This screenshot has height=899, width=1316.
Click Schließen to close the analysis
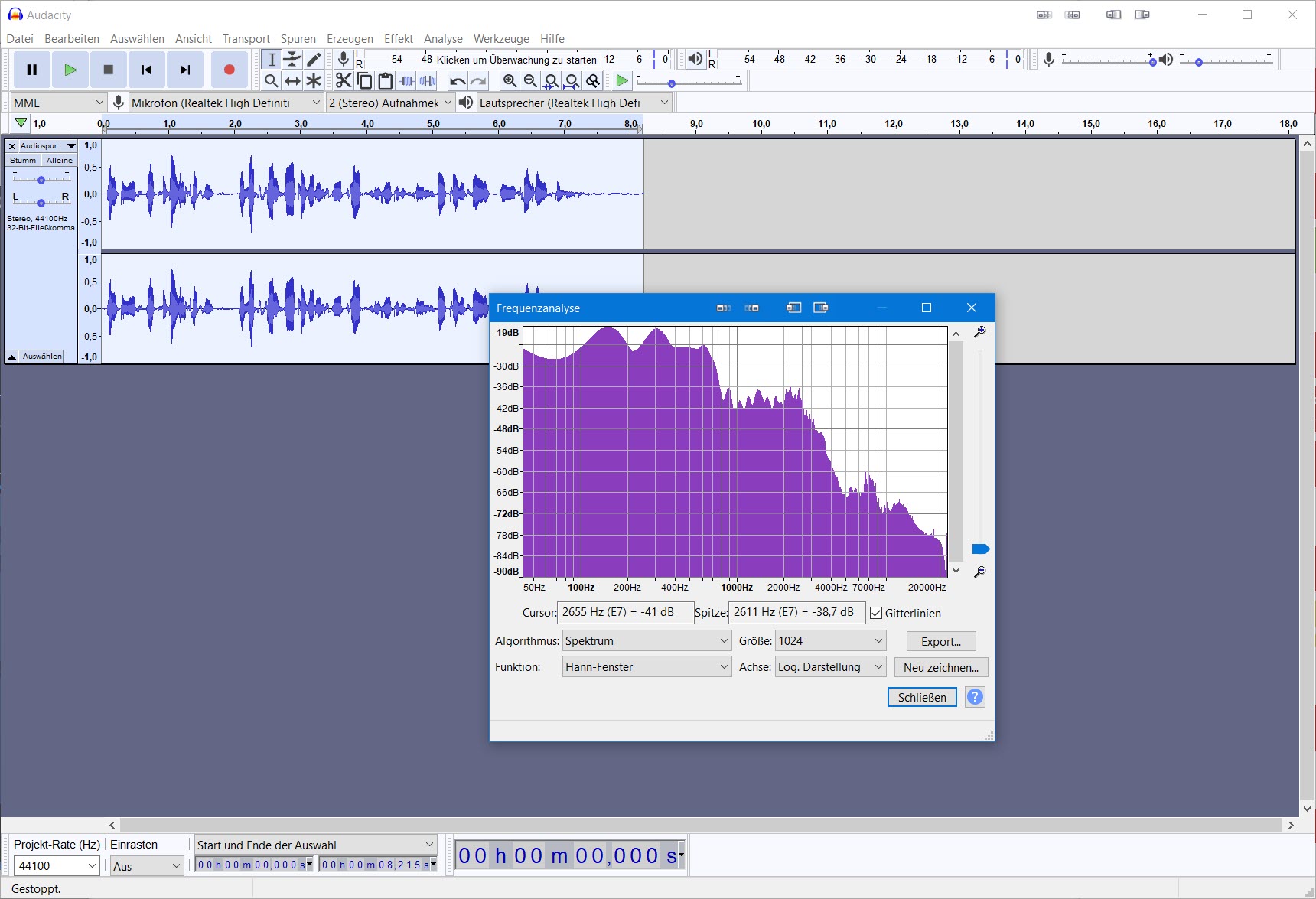[x=922, y=697]
